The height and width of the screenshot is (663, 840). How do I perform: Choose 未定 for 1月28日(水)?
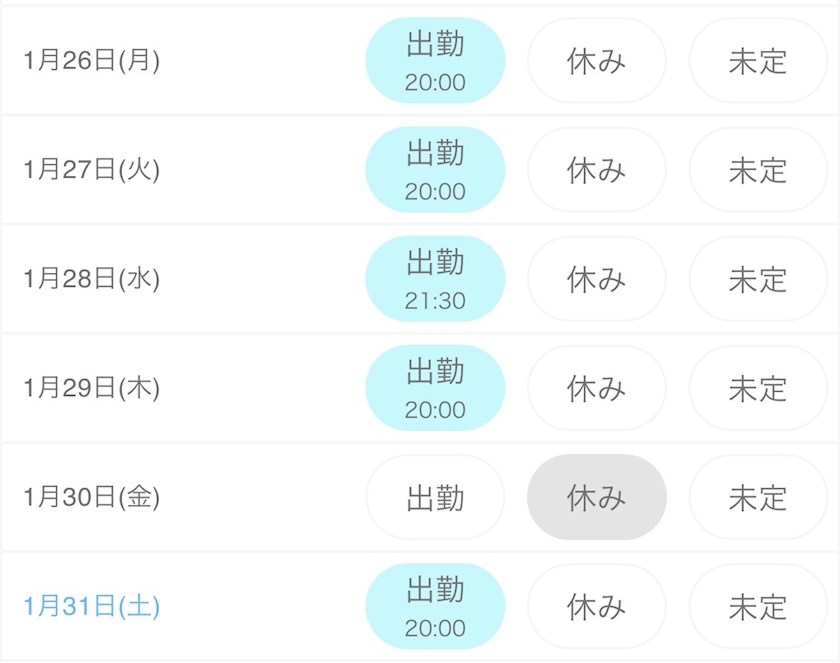click(x=758, y=278)
